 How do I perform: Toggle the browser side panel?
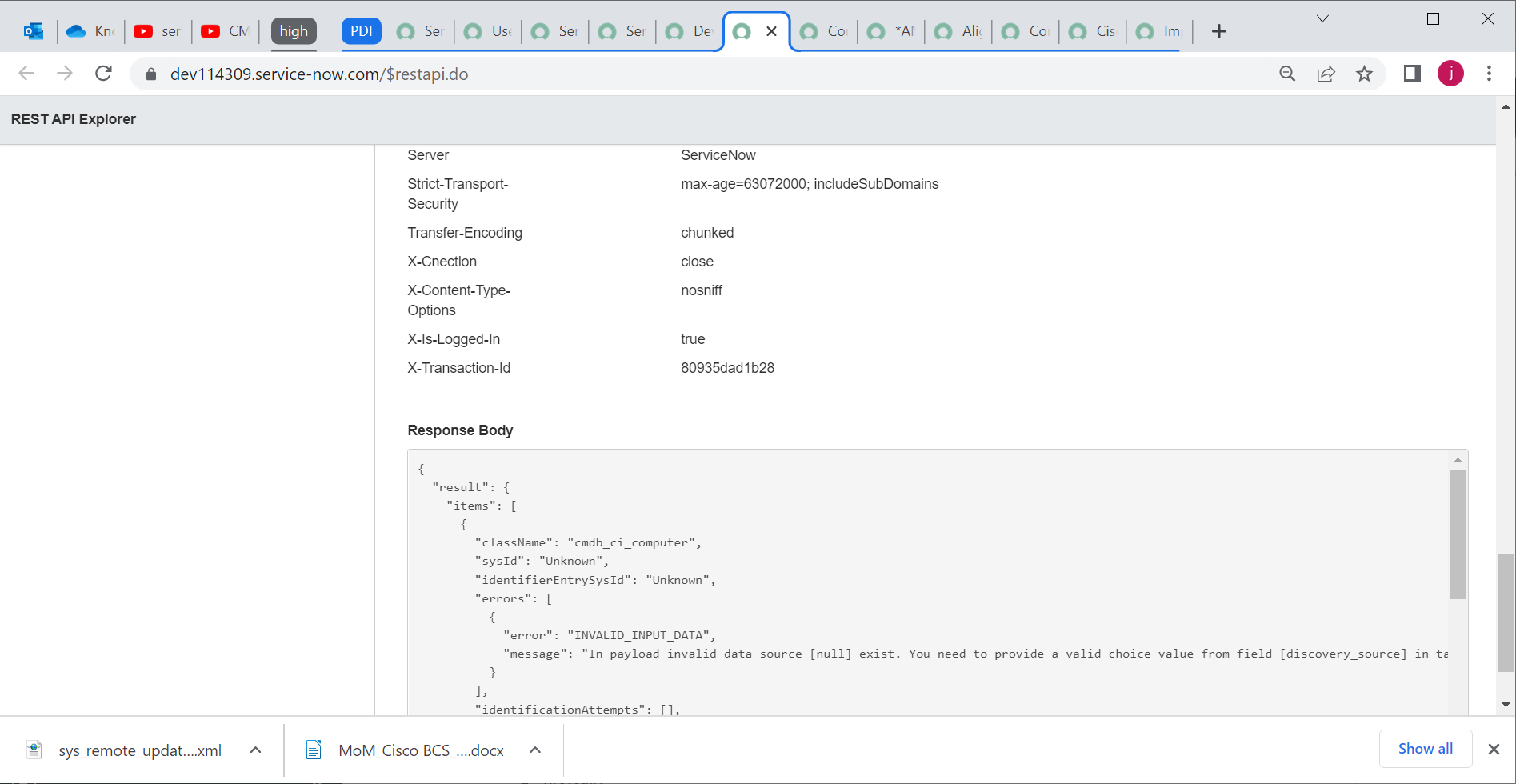click(1412, 74)
